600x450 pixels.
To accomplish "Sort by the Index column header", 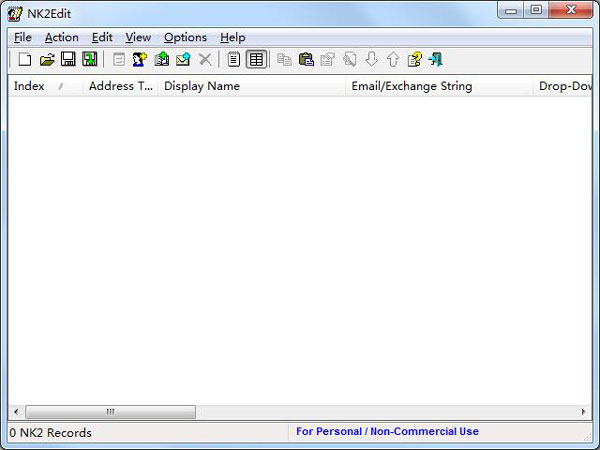I will 45,86.
